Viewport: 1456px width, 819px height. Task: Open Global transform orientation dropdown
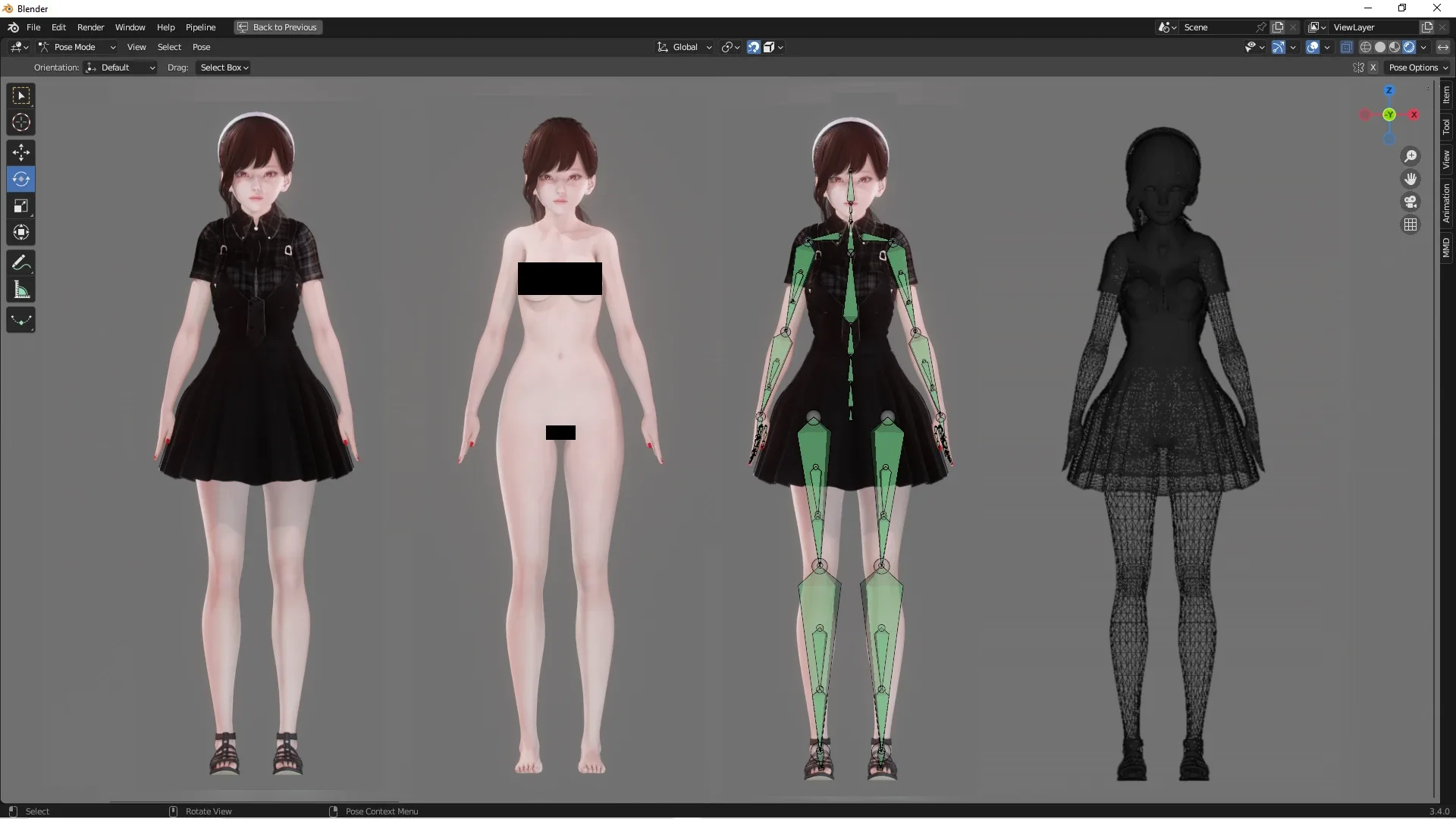[x=685, y=47]
